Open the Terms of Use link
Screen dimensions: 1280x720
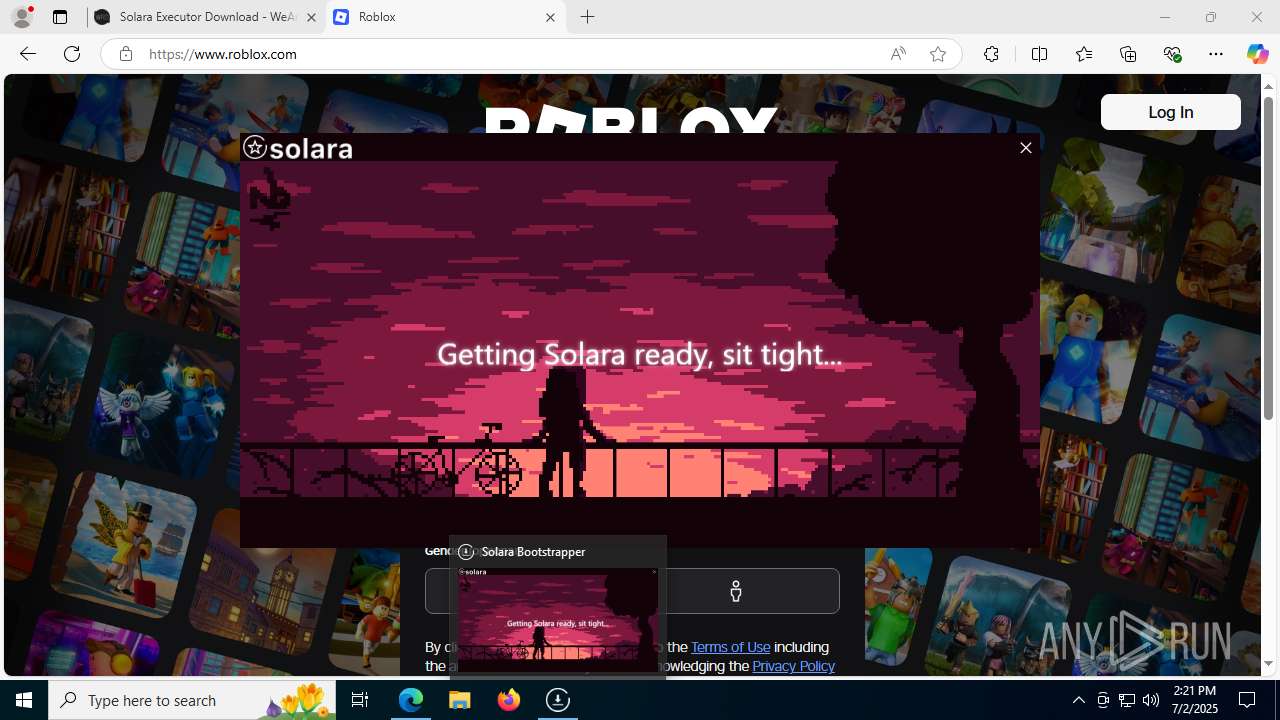730,647
